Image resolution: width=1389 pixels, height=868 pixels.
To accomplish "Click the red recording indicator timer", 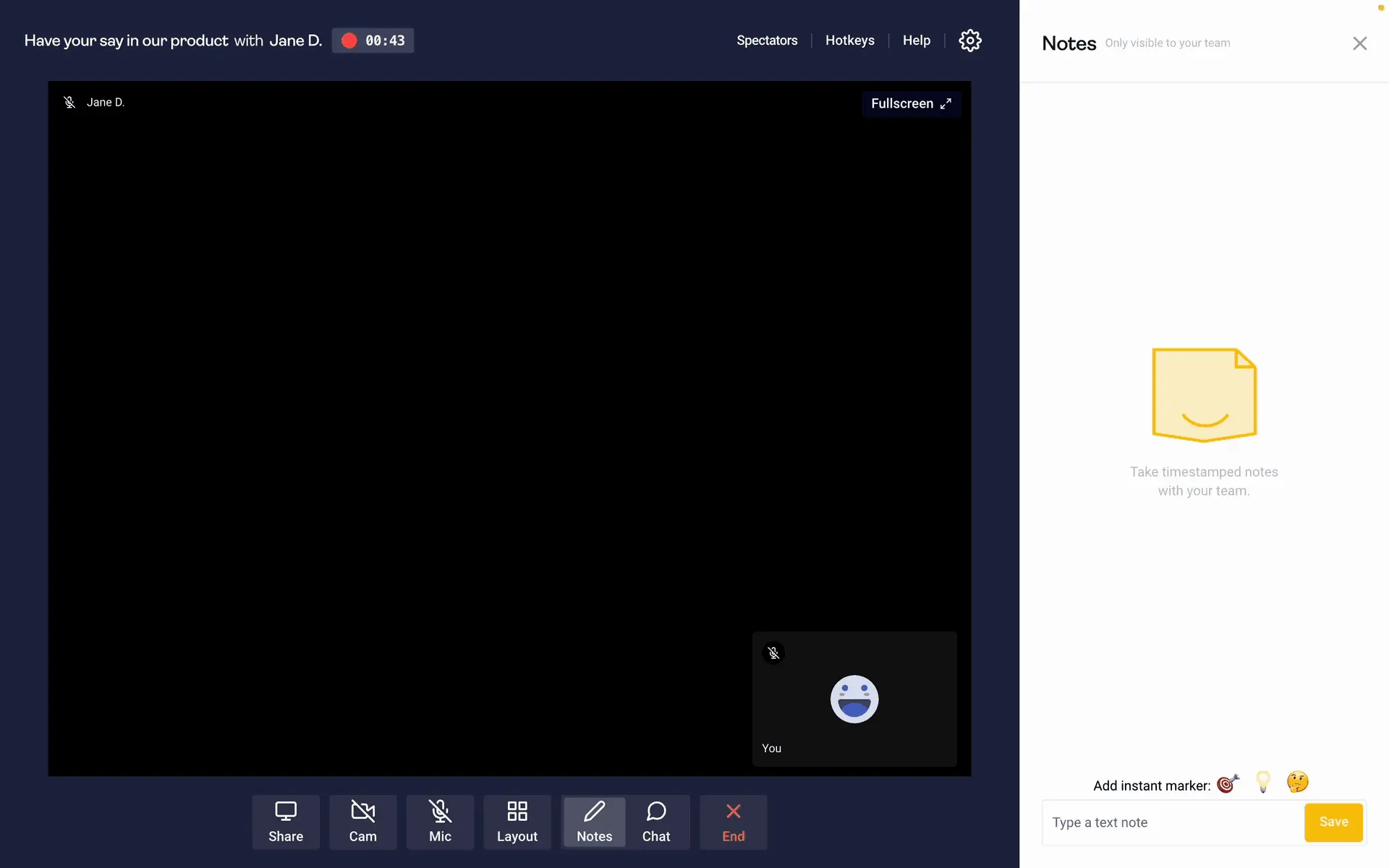I will pos(373,41).
